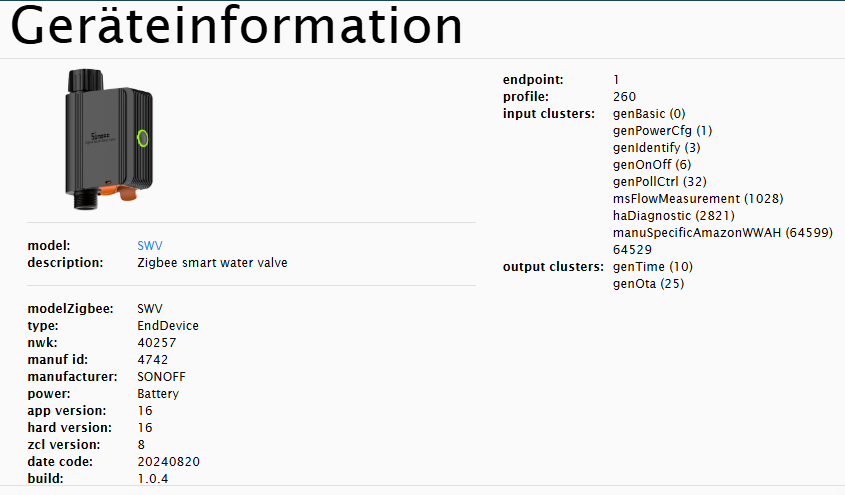Click the genIdentify (3) cluster entry
Screen dimensions: 845x495
656,148
